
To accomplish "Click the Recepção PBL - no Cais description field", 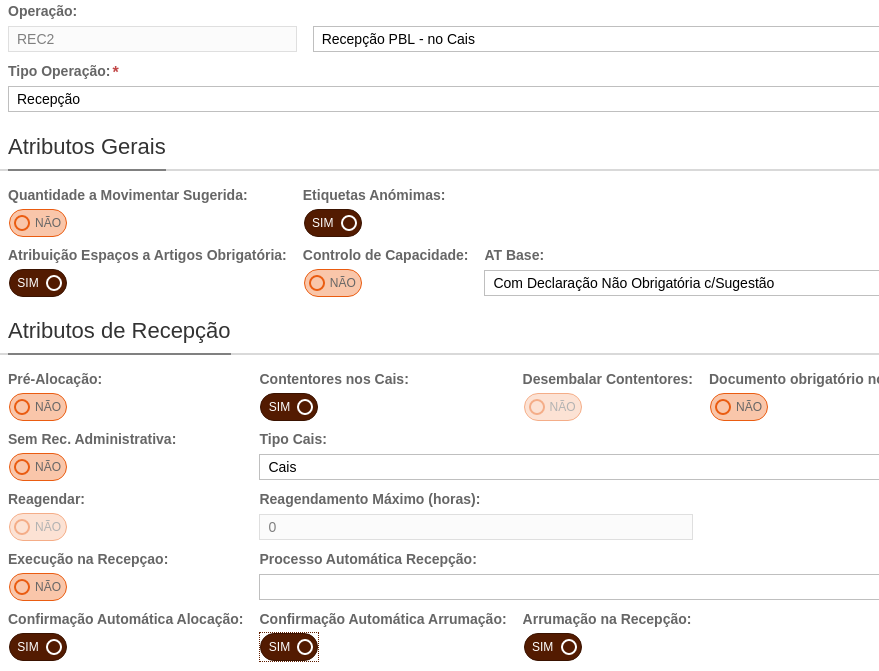I will 596,39.
